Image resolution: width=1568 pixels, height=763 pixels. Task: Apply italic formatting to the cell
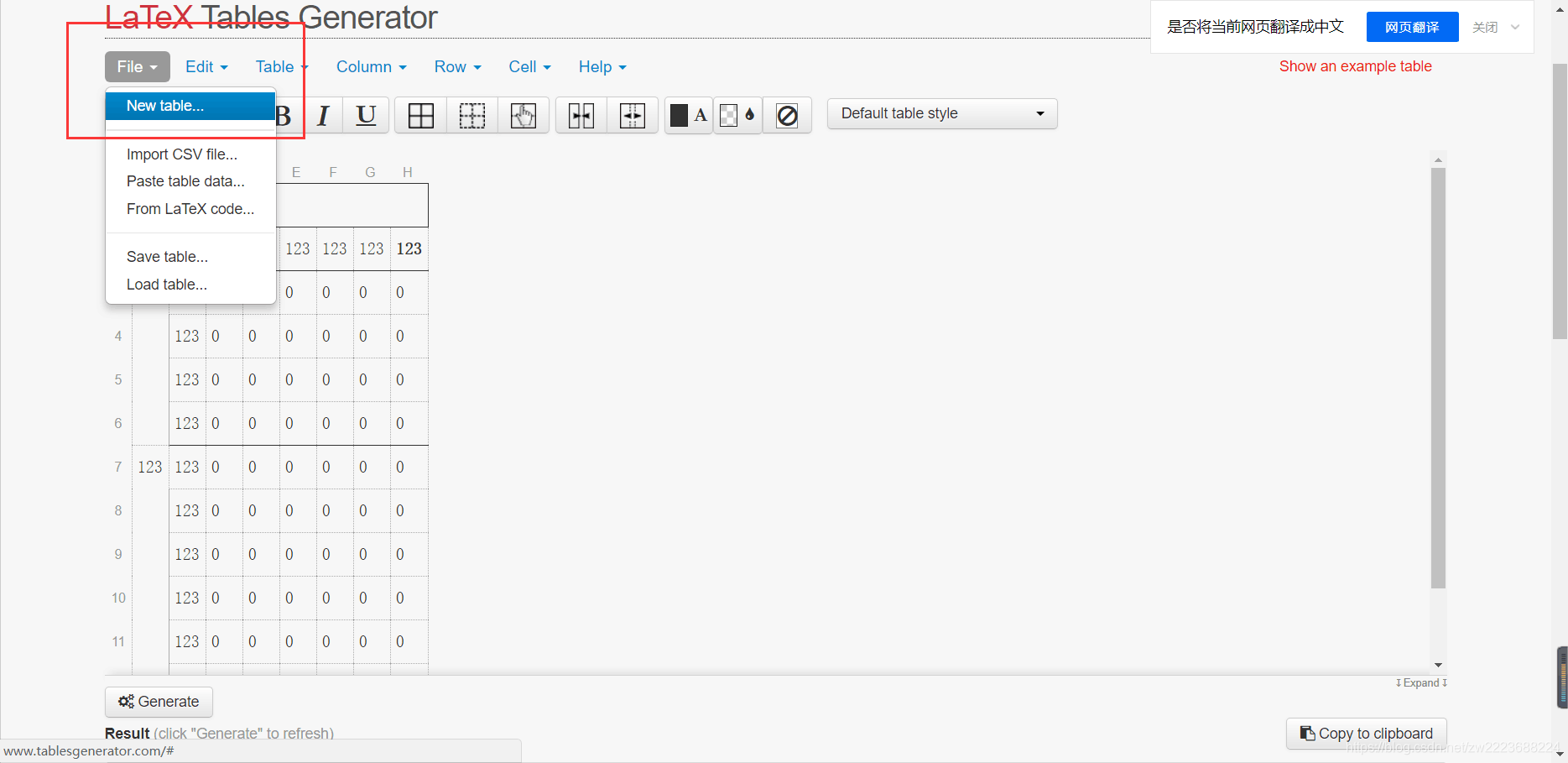tap(323, 116)
